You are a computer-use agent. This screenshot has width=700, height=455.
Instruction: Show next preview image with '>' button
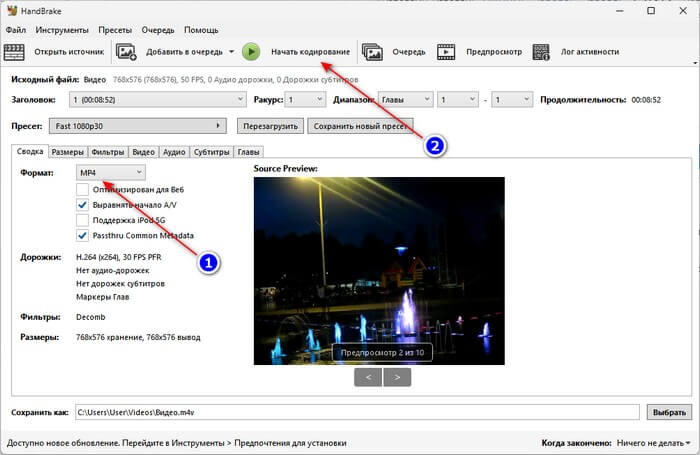click(x=397, y=377)
